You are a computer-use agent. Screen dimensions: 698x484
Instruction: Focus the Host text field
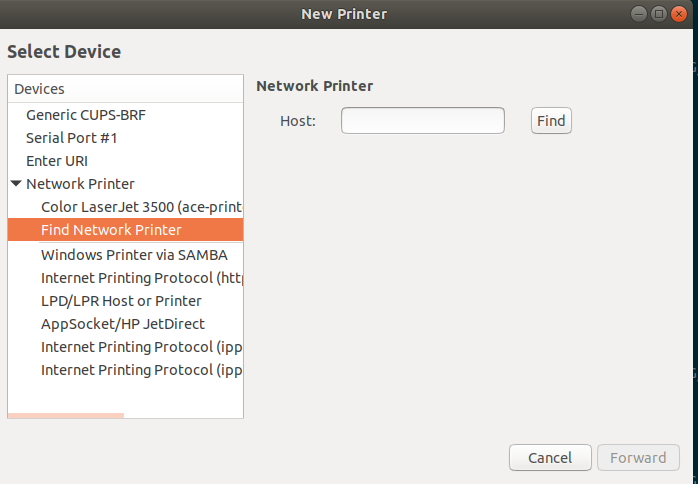click(422, 121)
